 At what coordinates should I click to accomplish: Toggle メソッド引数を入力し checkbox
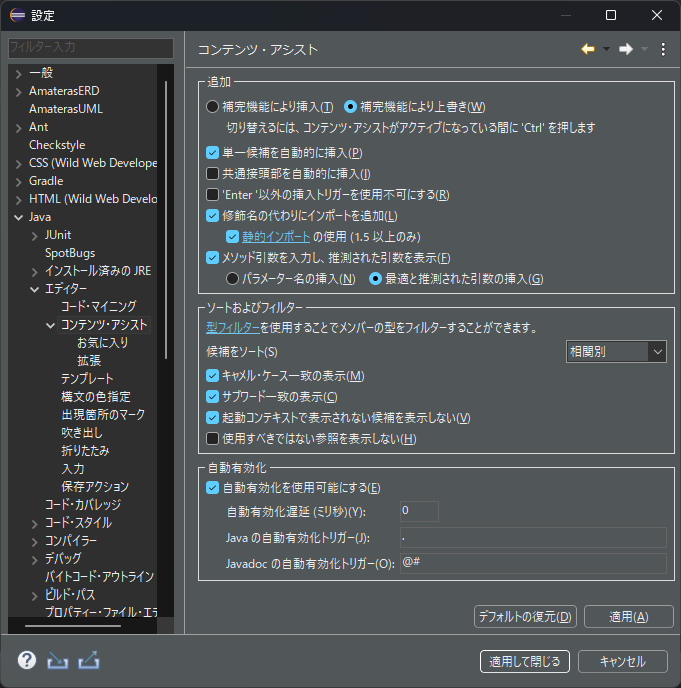tap(212, 258)
